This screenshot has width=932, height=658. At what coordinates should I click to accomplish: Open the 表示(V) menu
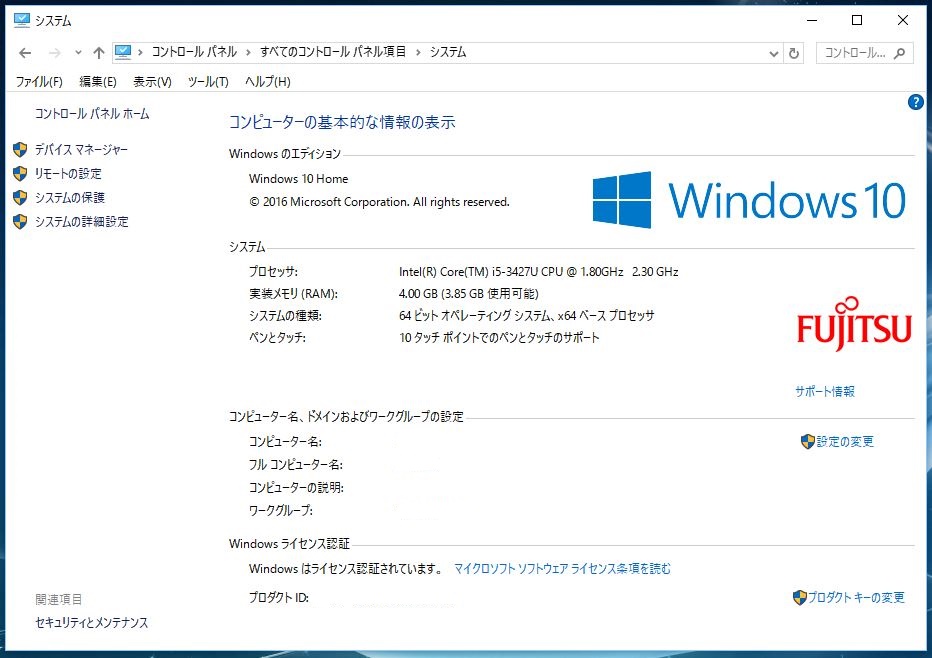(152, 81)
